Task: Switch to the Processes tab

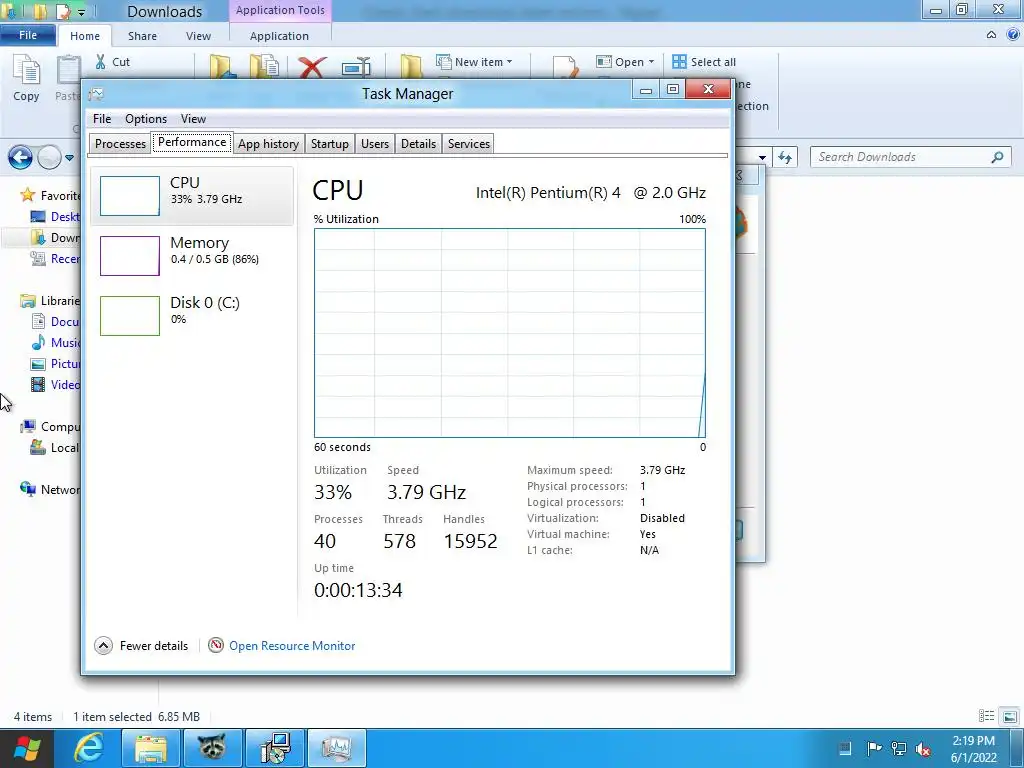Action: pyautogui.click(x=120, y=144)
